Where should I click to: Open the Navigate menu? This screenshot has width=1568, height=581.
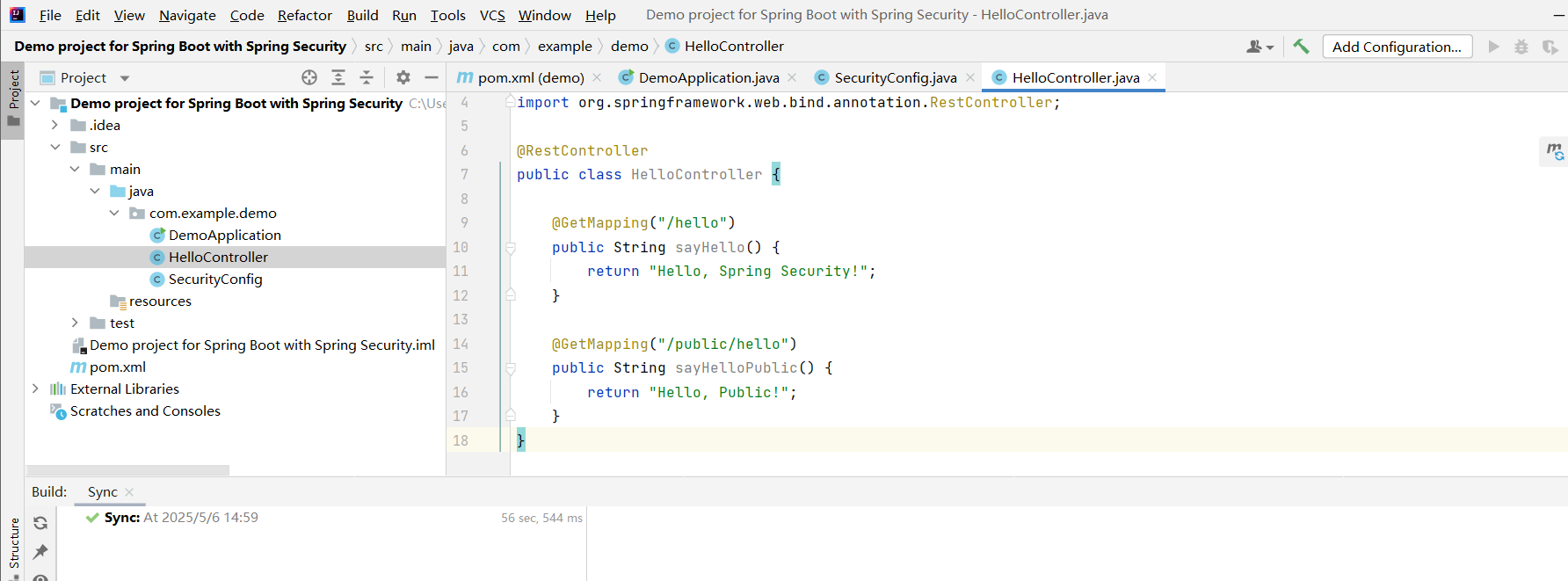coord(187,15)
